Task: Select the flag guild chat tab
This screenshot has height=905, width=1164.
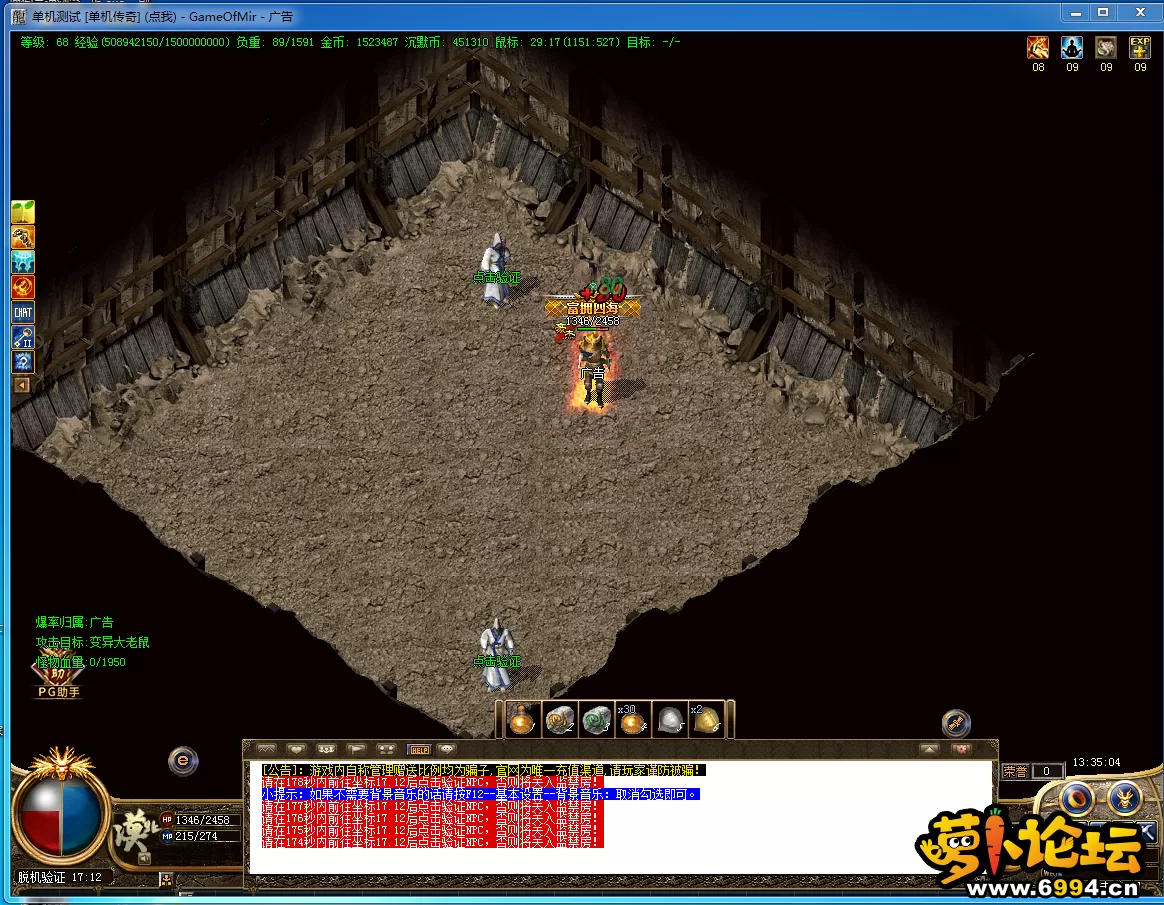Action: coord(356,749)
